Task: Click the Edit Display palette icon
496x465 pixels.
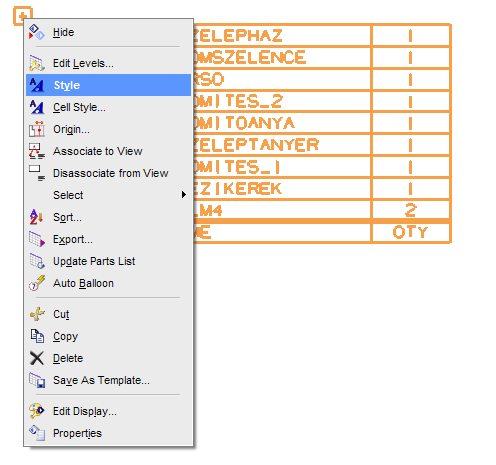Action: [x=36, y=411]
